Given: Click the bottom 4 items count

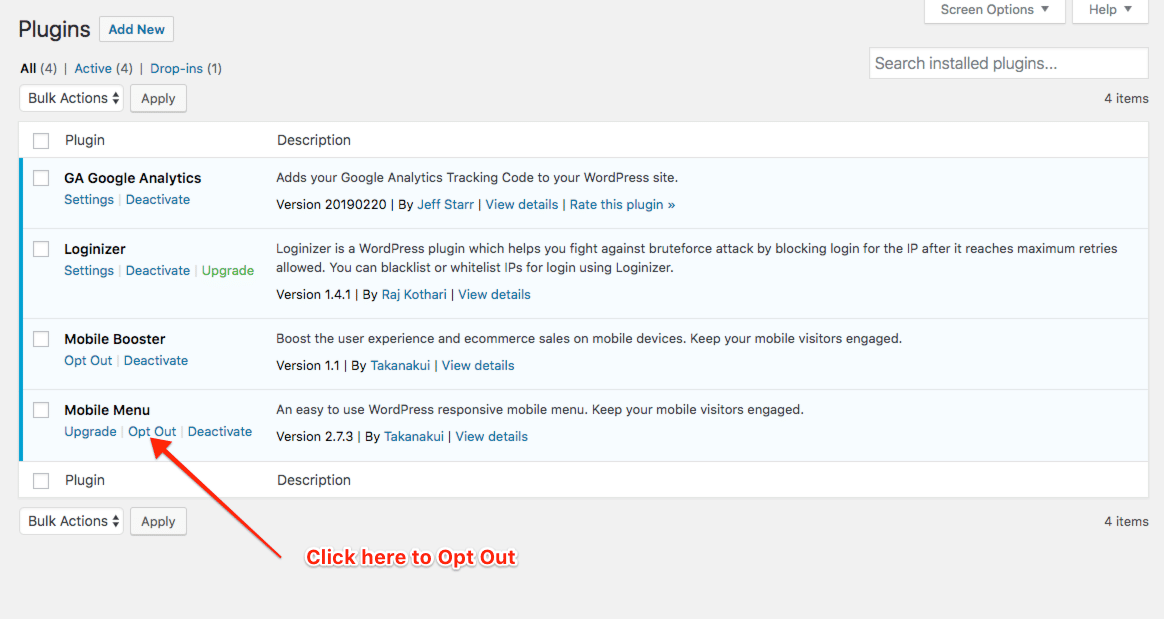Looking at the screenshot, I should pyautogui.click(x=1126, y=522).
